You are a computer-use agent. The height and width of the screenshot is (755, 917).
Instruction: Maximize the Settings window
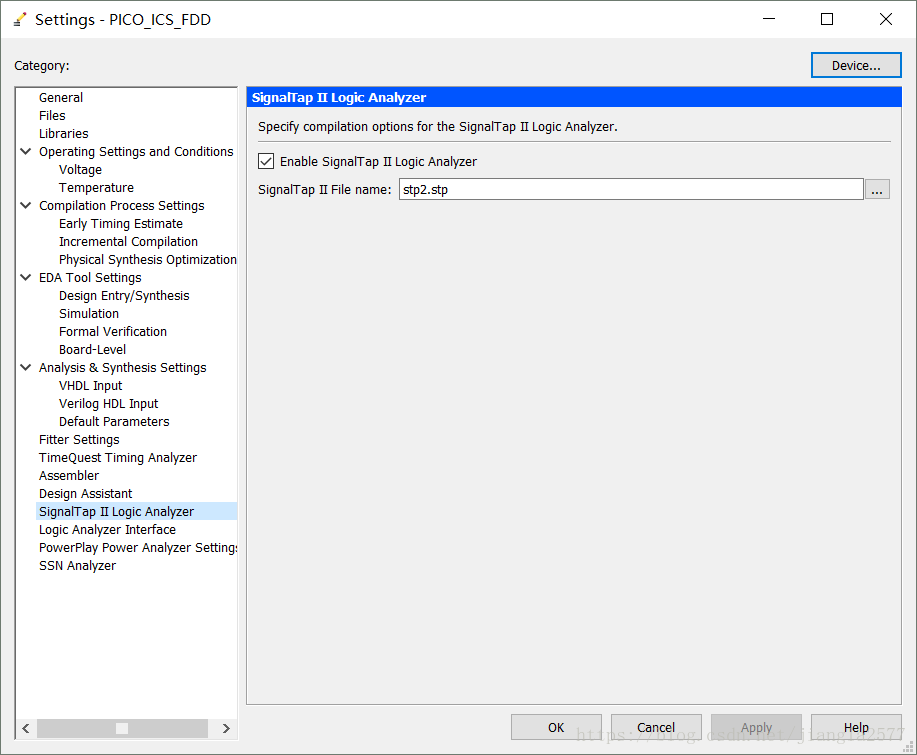pyautogui.click(x=827, y=19)
